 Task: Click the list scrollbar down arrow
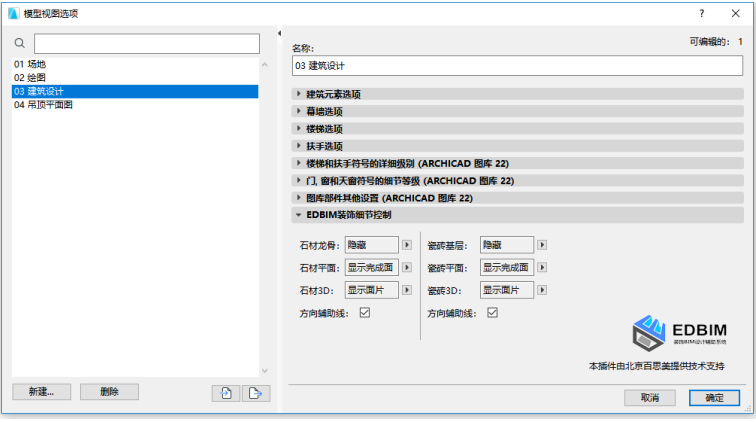pos(265,371)
